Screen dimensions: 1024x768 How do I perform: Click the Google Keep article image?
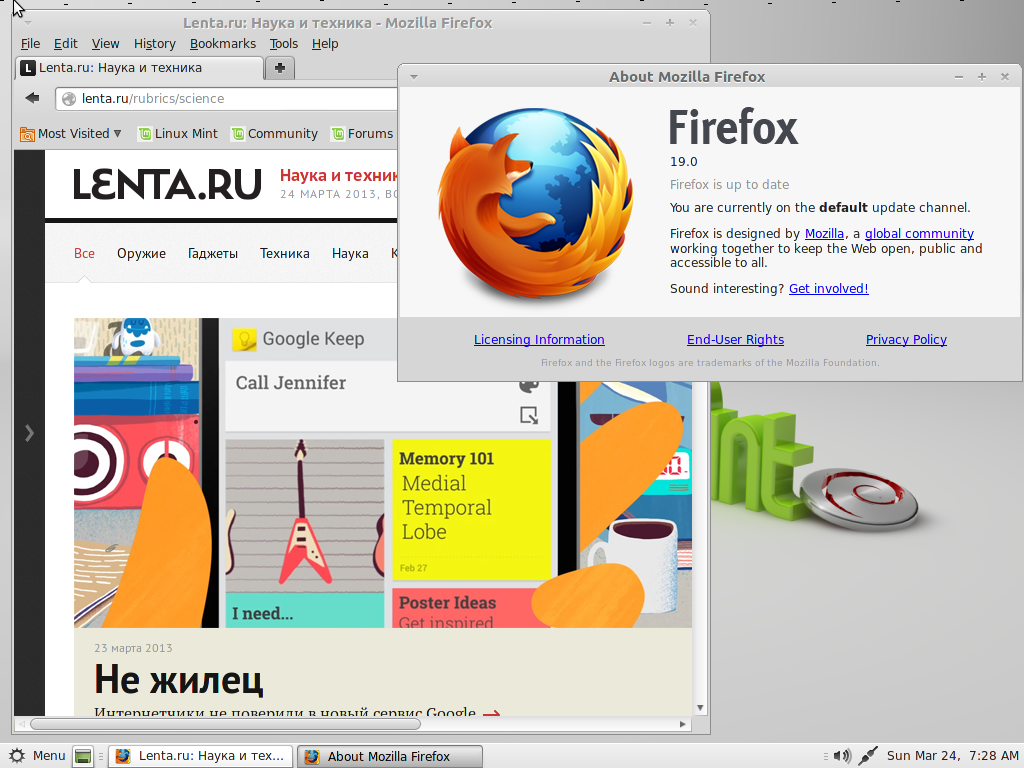tap(383, 473)
